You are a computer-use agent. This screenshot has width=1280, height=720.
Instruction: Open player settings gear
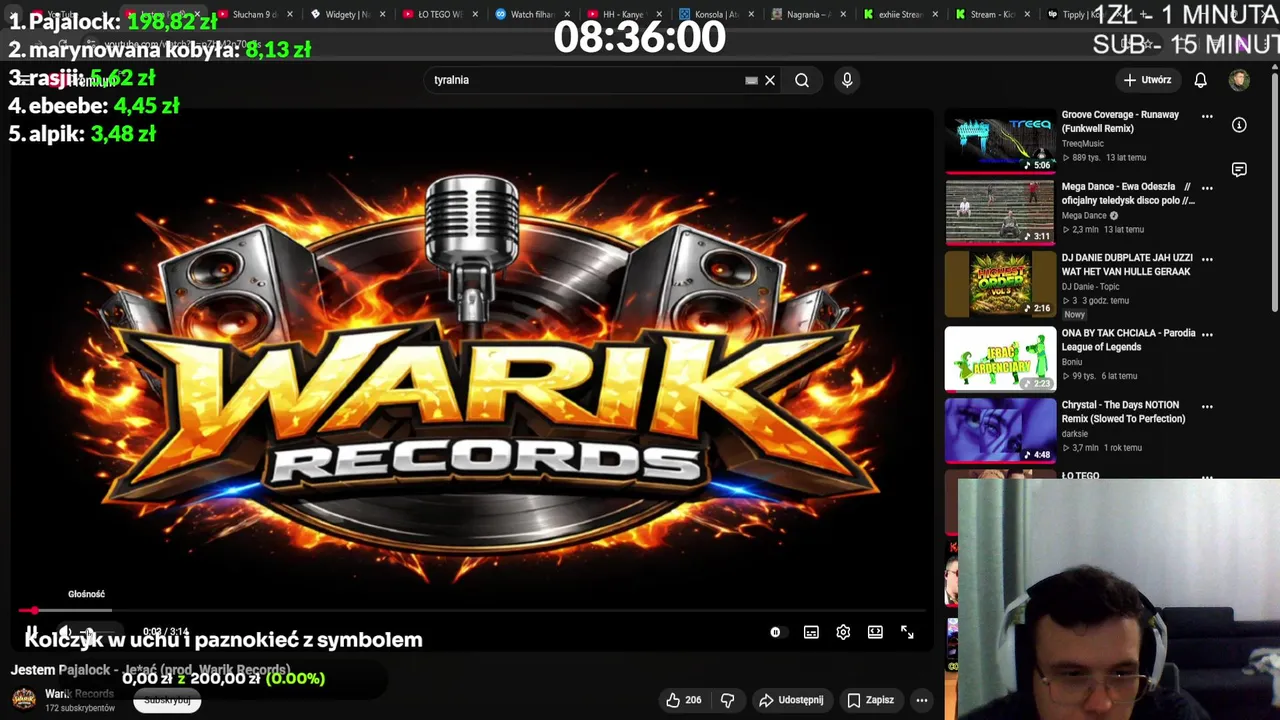843,632
